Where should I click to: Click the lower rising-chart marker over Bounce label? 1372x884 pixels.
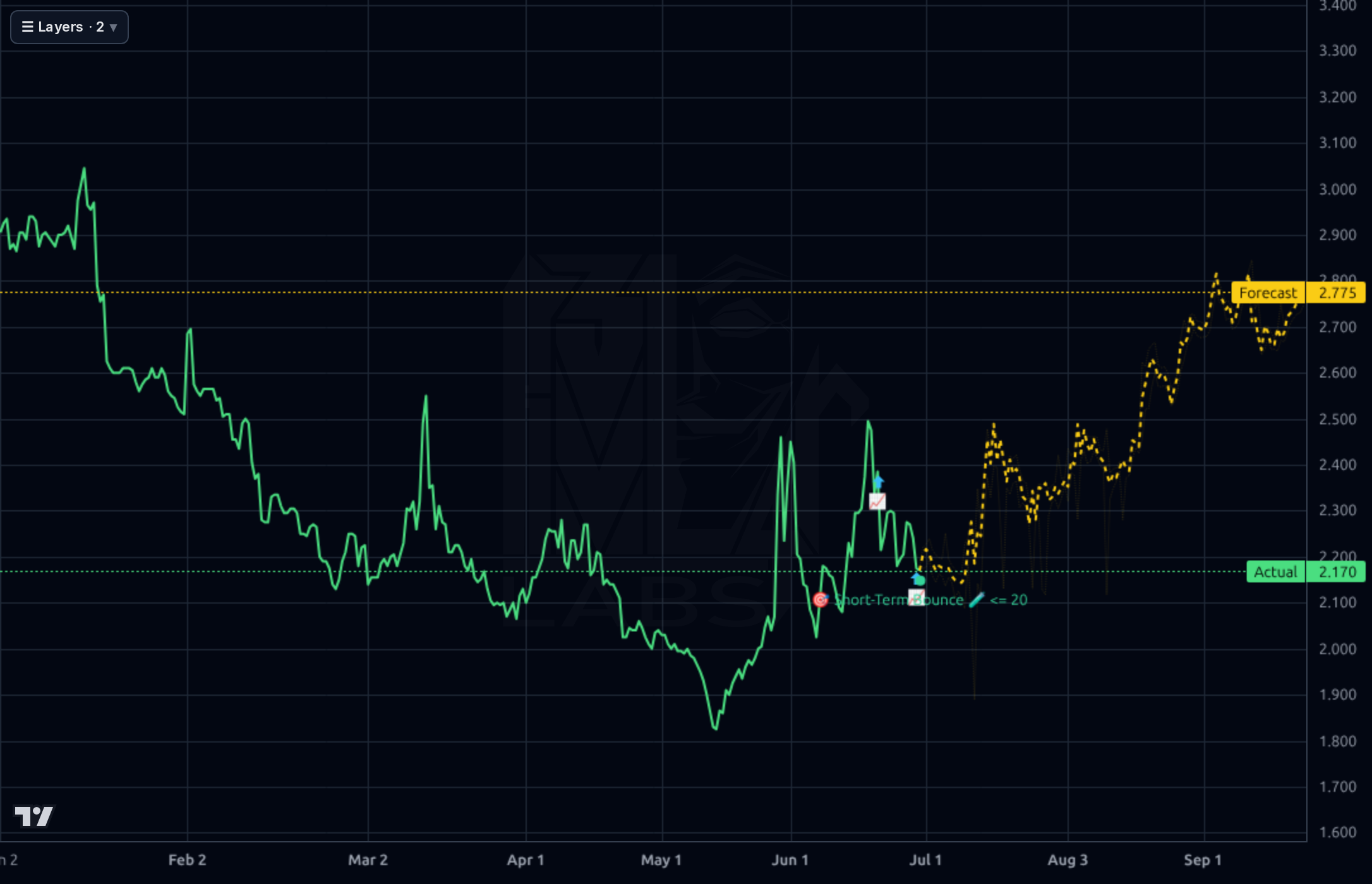917,597
